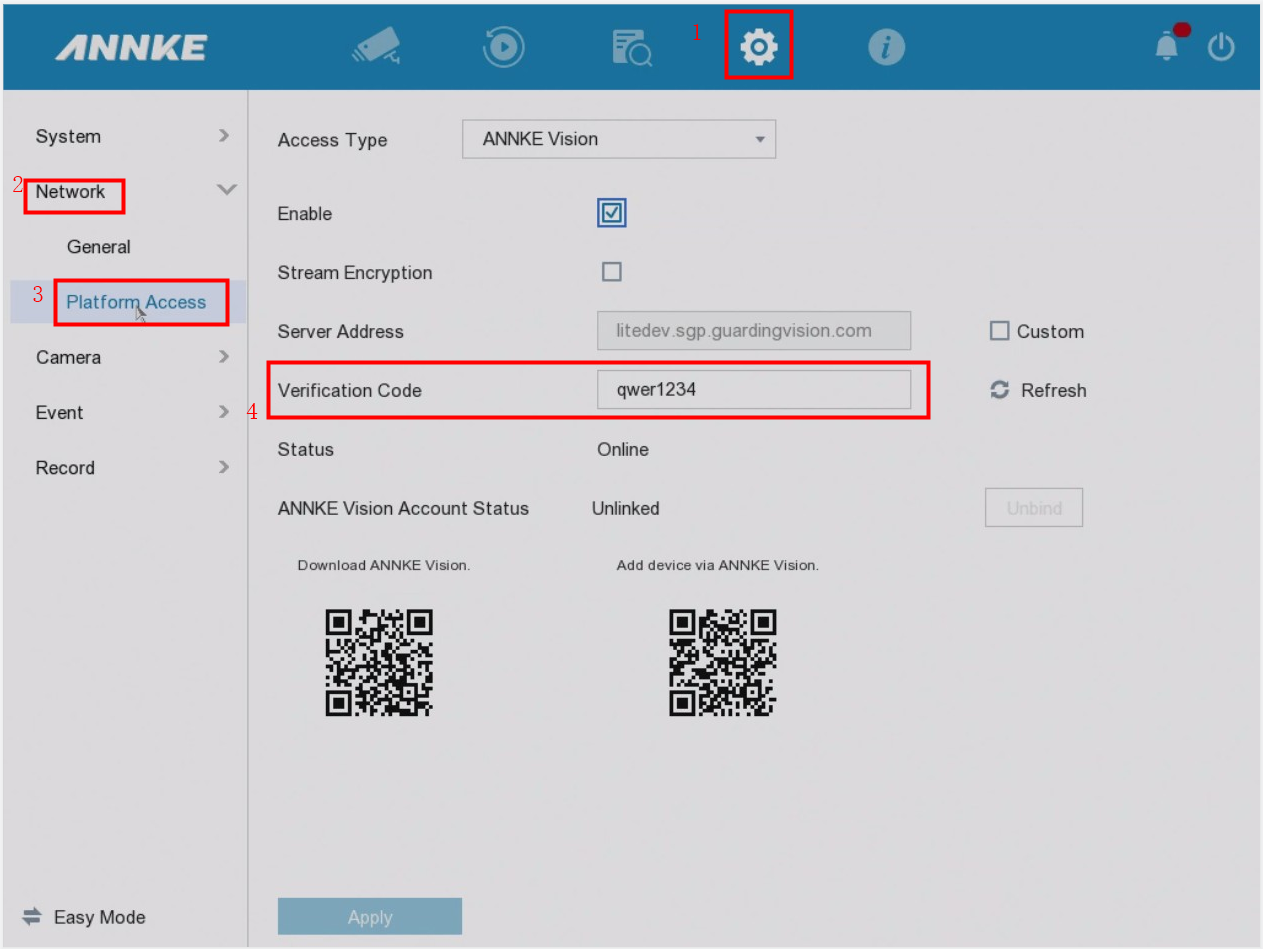Check the Custom server address checkbox
The height and width of the screenshot is (949, 1263).
coord(999,331)
